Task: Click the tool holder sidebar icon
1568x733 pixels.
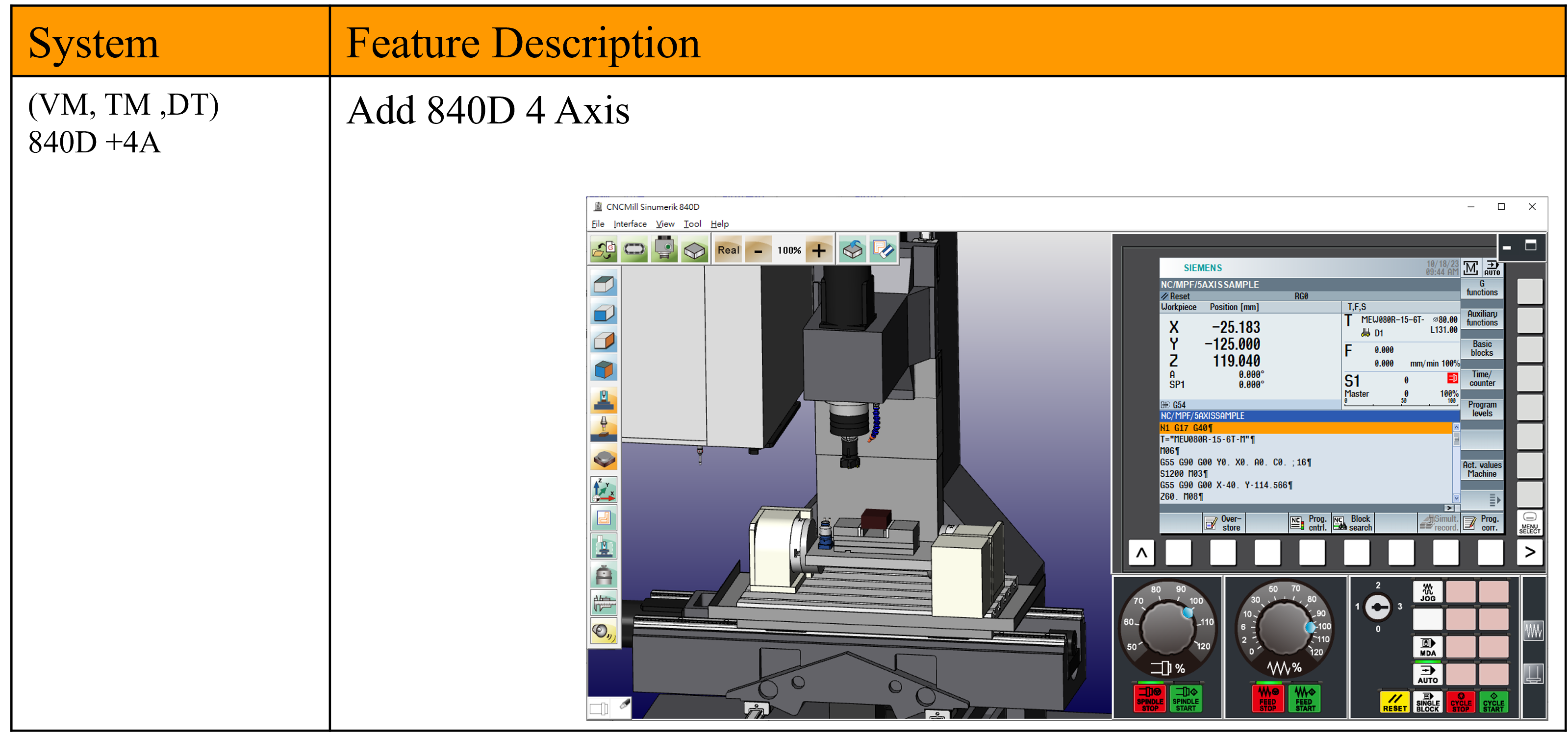Action: coord(604,574)
